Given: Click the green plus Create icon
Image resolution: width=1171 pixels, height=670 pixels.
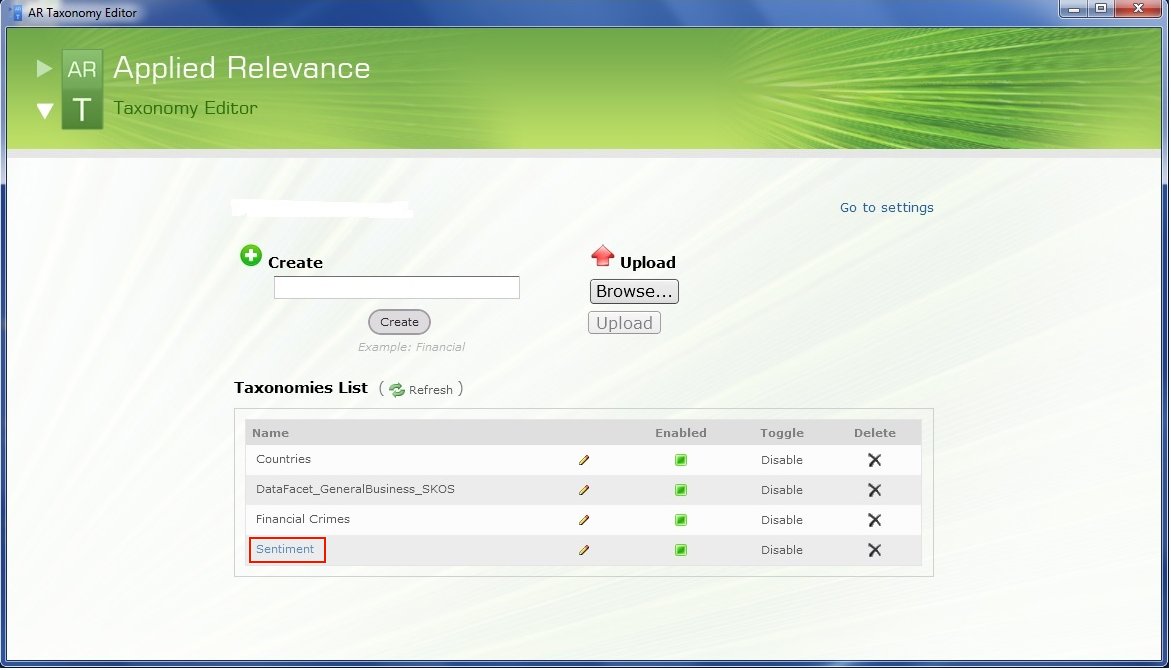Looking at the screenshot, I should coord(251,255).
